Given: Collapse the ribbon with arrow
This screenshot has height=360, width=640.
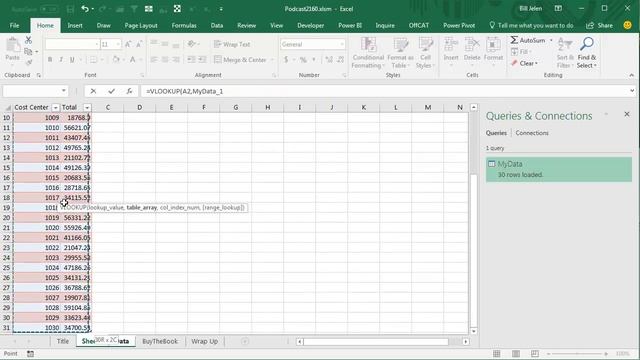Looking at the screenshot, I should (631, 75).
